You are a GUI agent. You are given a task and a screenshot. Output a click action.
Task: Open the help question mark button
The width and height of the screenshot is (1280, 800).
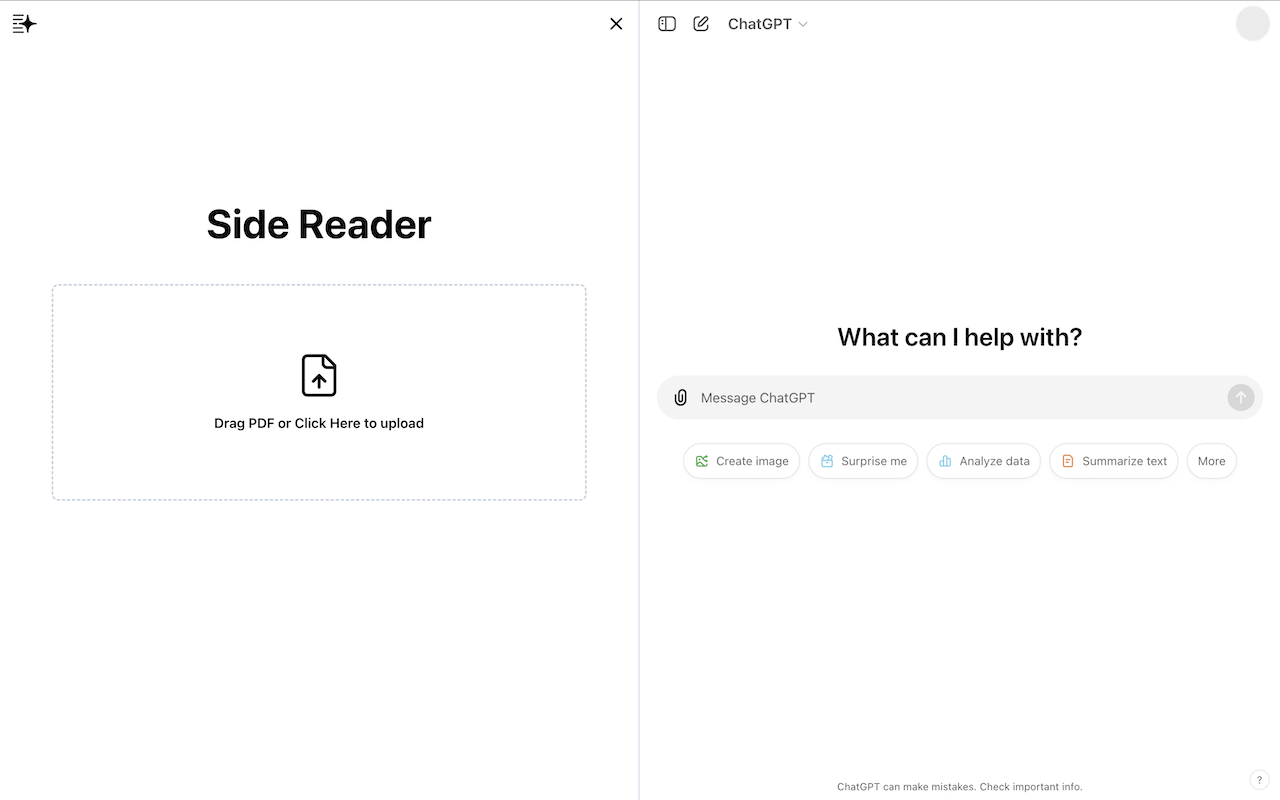(1259, 780)
